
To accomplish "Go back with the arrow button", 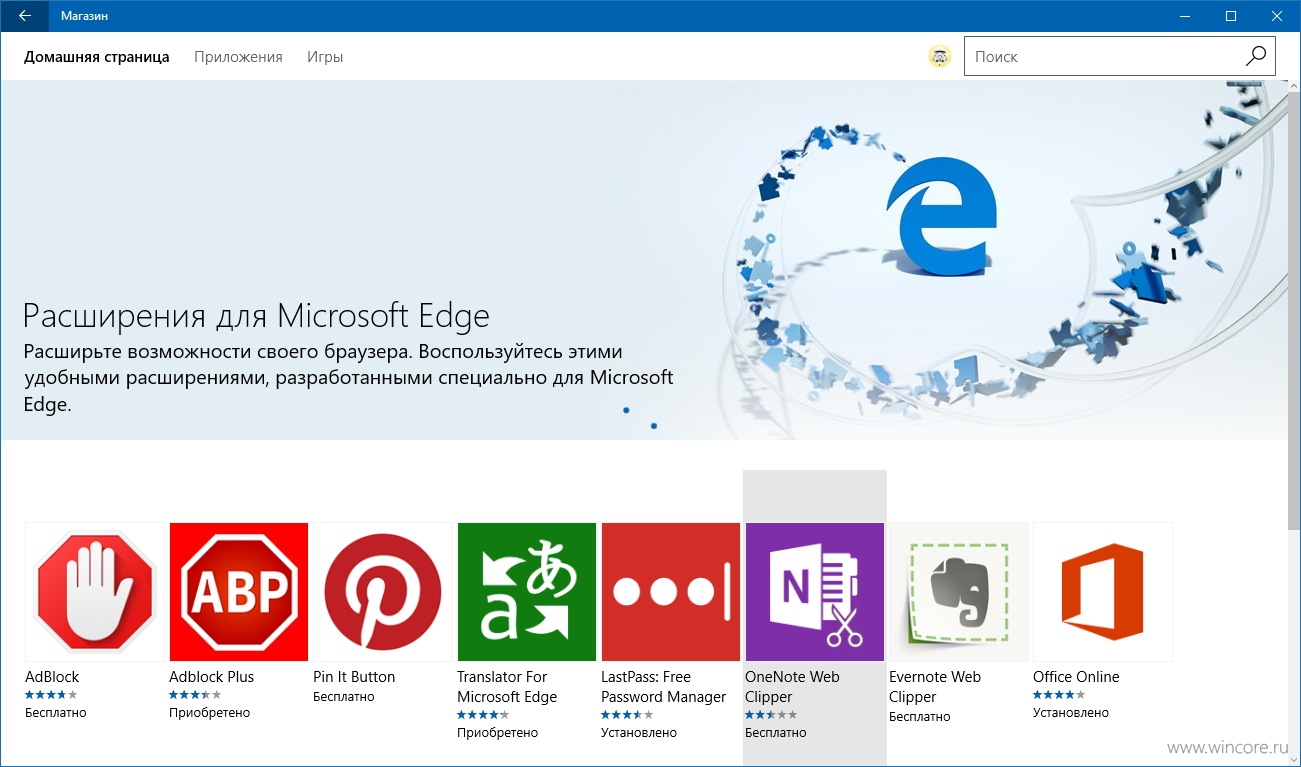I will pyautogui.click(x=24, y=16).
